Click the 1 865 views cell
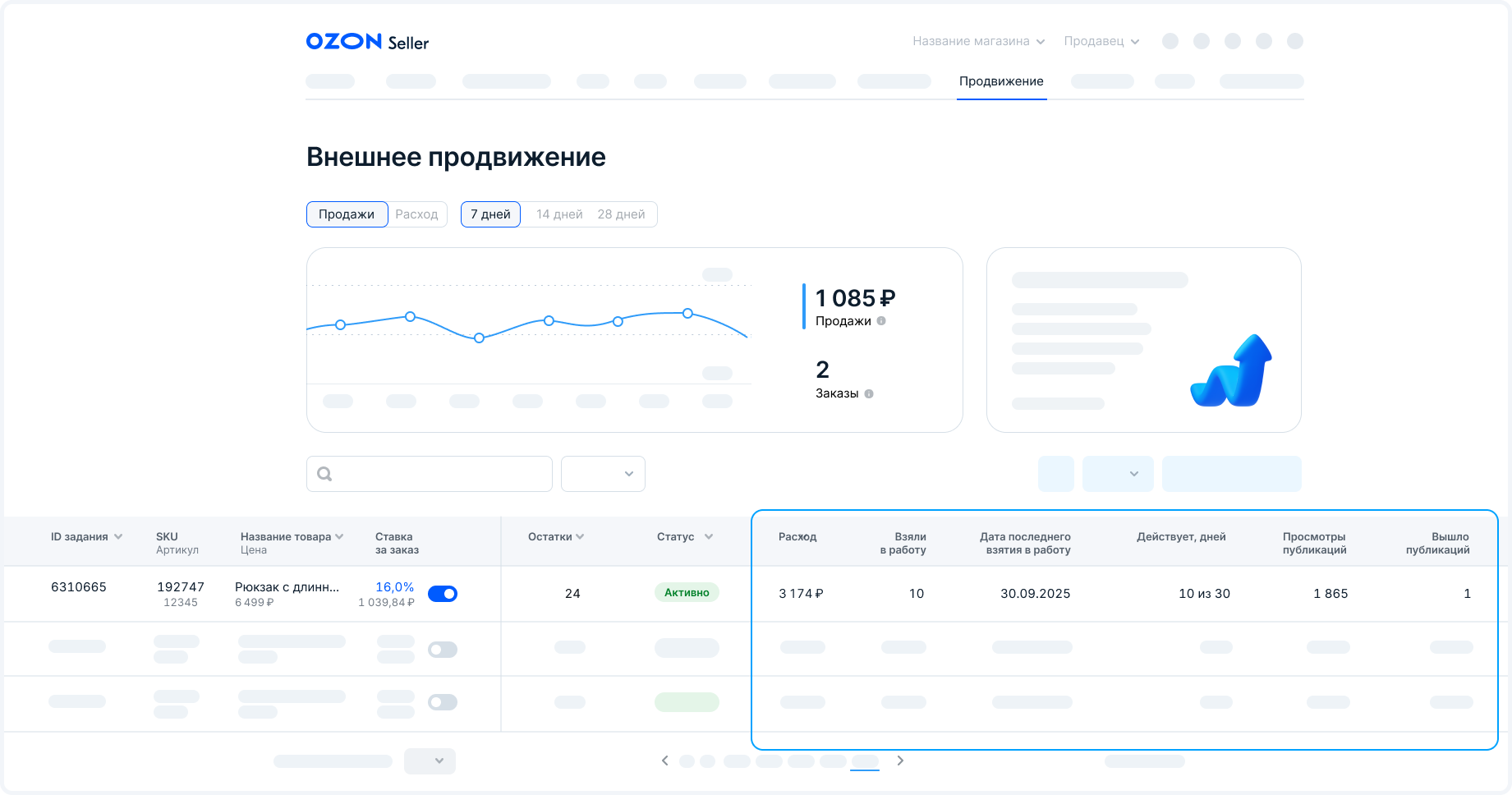 1330,594
